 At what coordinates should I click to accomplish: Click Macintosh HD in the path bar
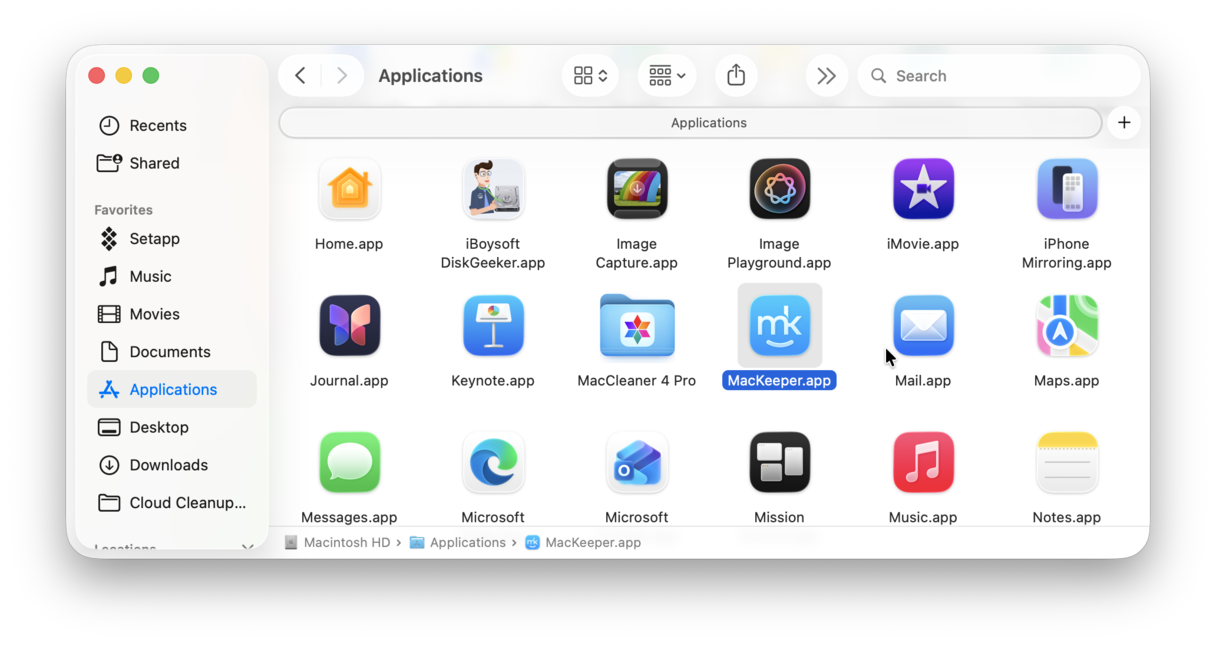click(x=337, y=542)
